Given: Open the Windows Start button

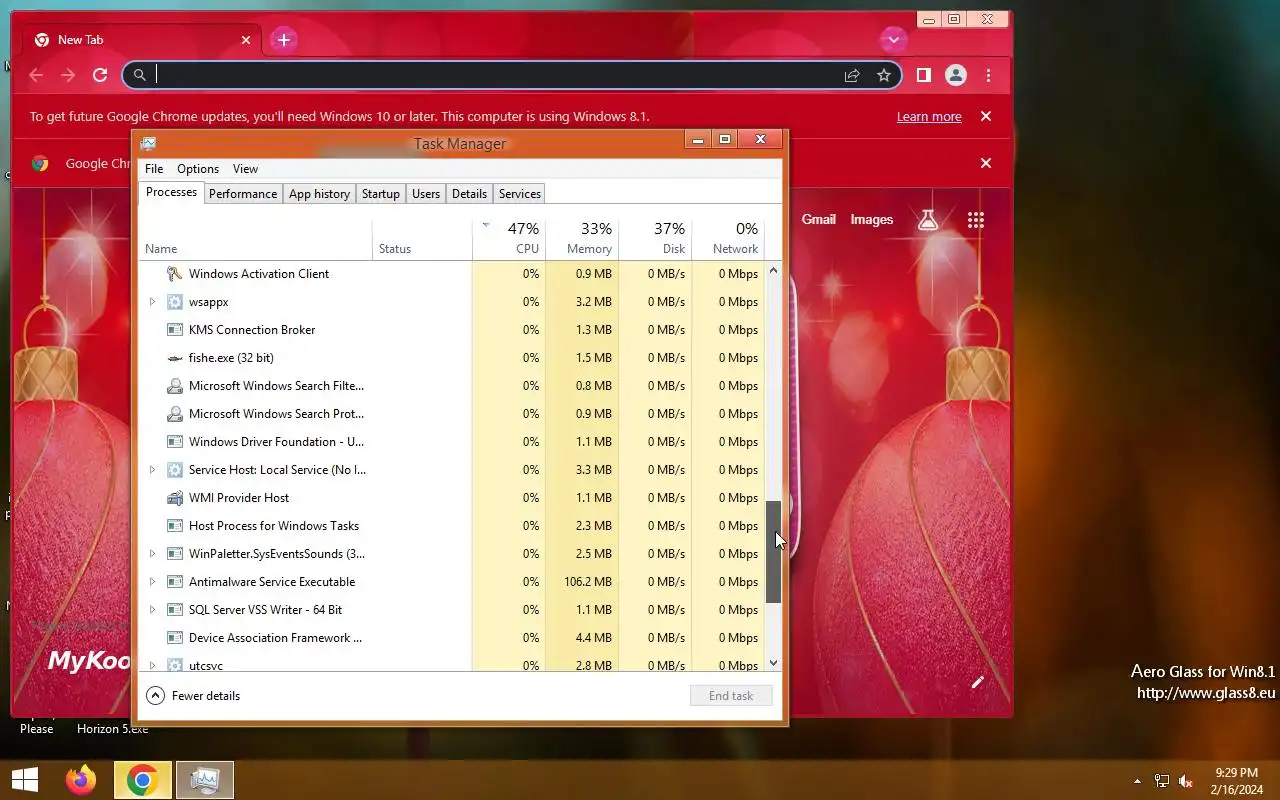Looking at the screenshot, I should pos(25,780).
